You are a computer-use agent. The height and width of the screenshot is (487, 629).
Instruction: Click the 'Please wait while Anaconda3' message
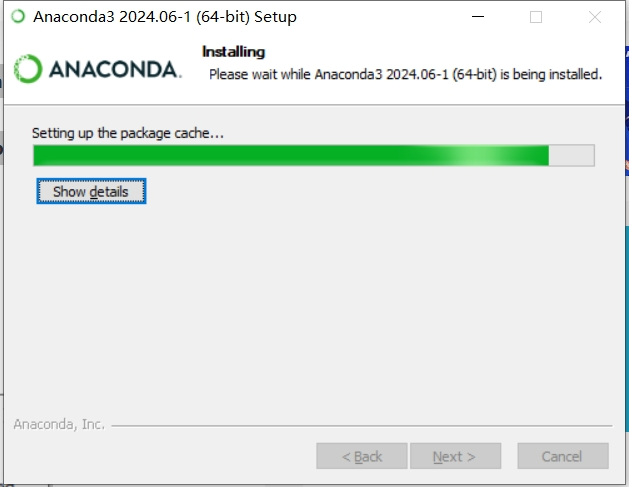pos(406,74)
